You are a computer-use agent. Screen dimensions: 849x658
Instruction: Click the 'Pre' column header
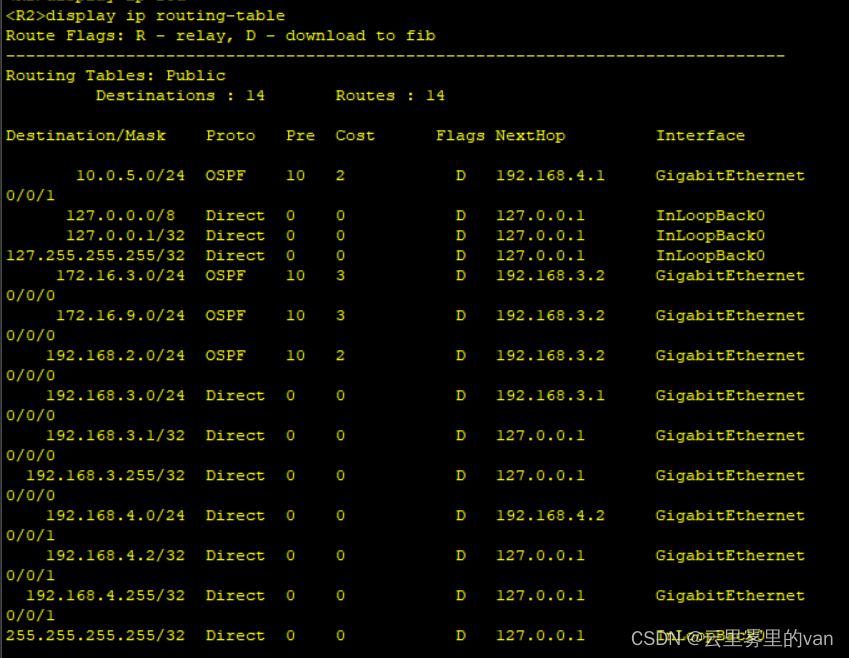[300, 135]
